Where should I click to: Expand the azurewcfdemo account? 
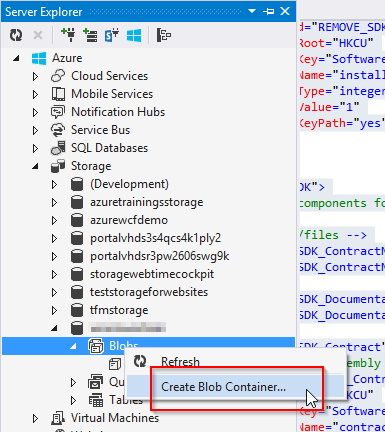(54, 220)
